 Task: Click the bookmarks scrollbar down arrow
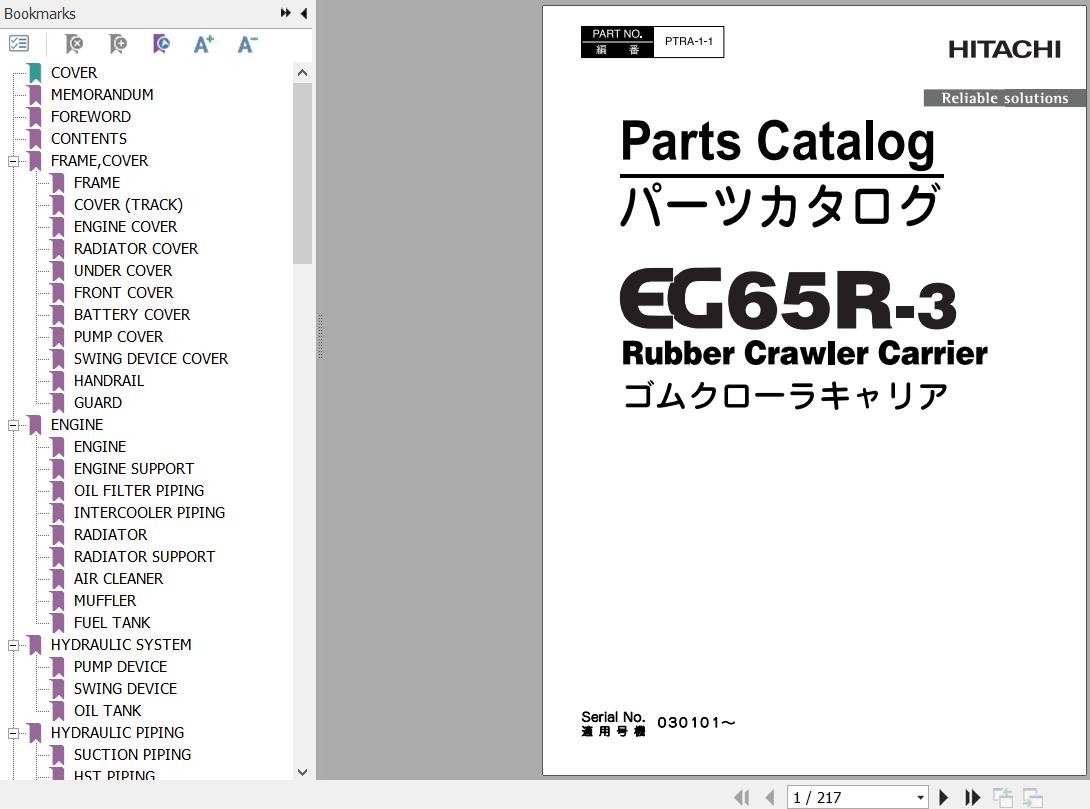click(302, 772)
